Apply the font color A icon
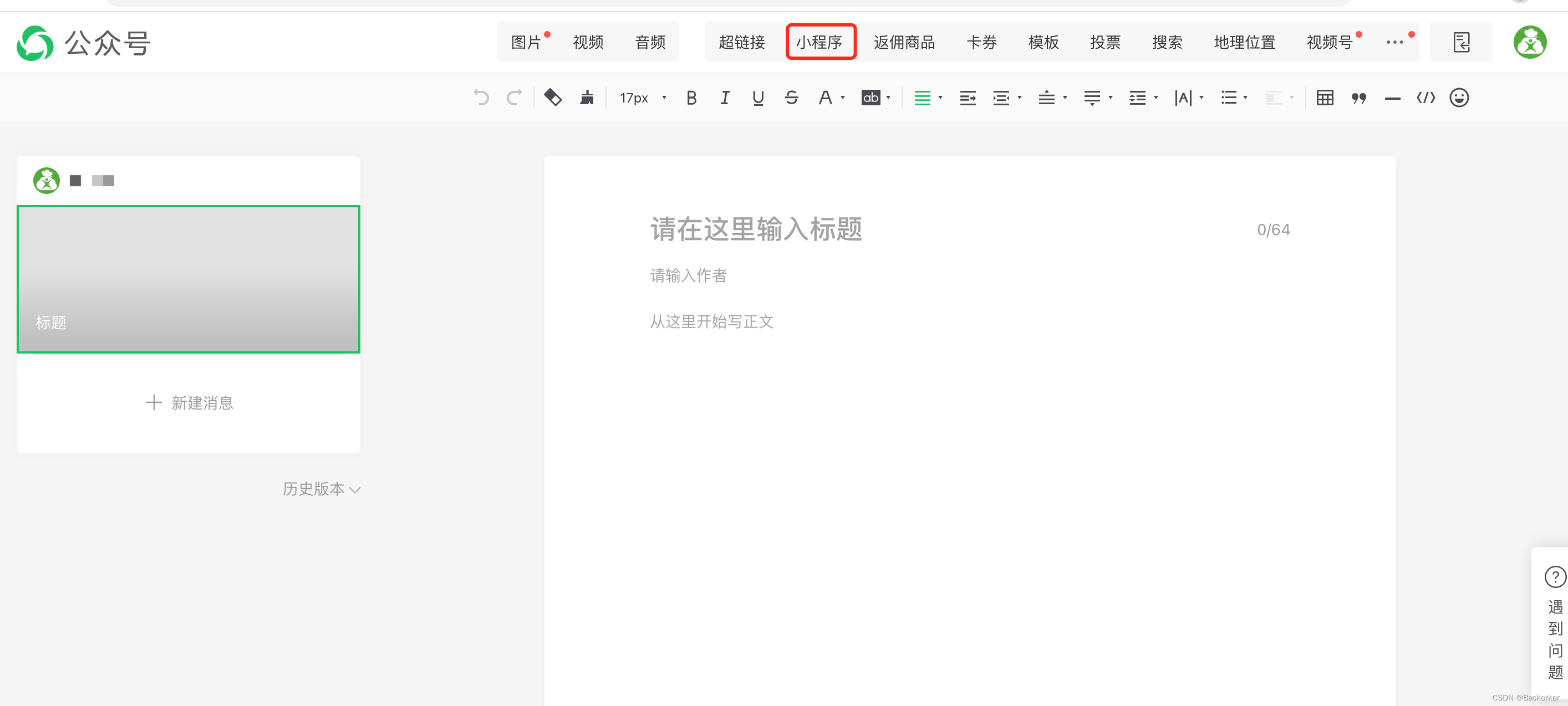 pos(825,98)
